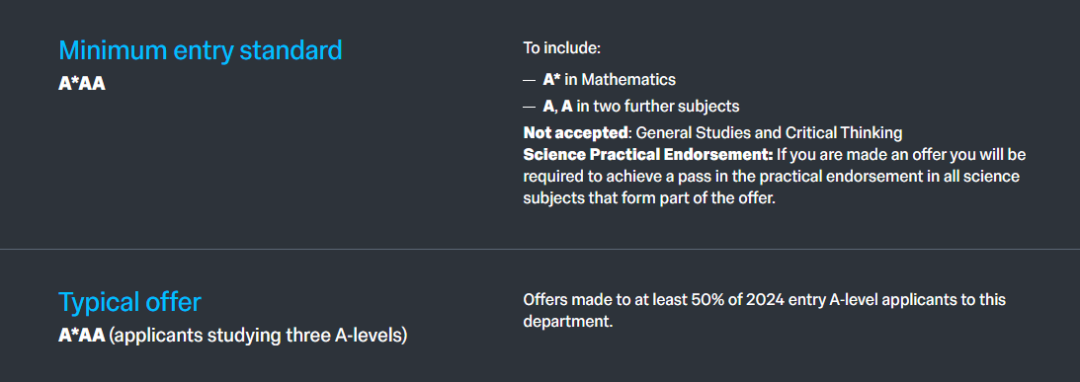The width and height of the screenshot is (1080, 382).
Task: Click the word 'Mathematics' in requirements list
Action: [x=628, y=80]
